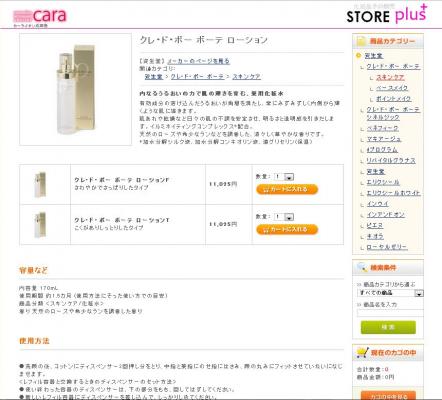Click the cara store logo

pos(40,18)
